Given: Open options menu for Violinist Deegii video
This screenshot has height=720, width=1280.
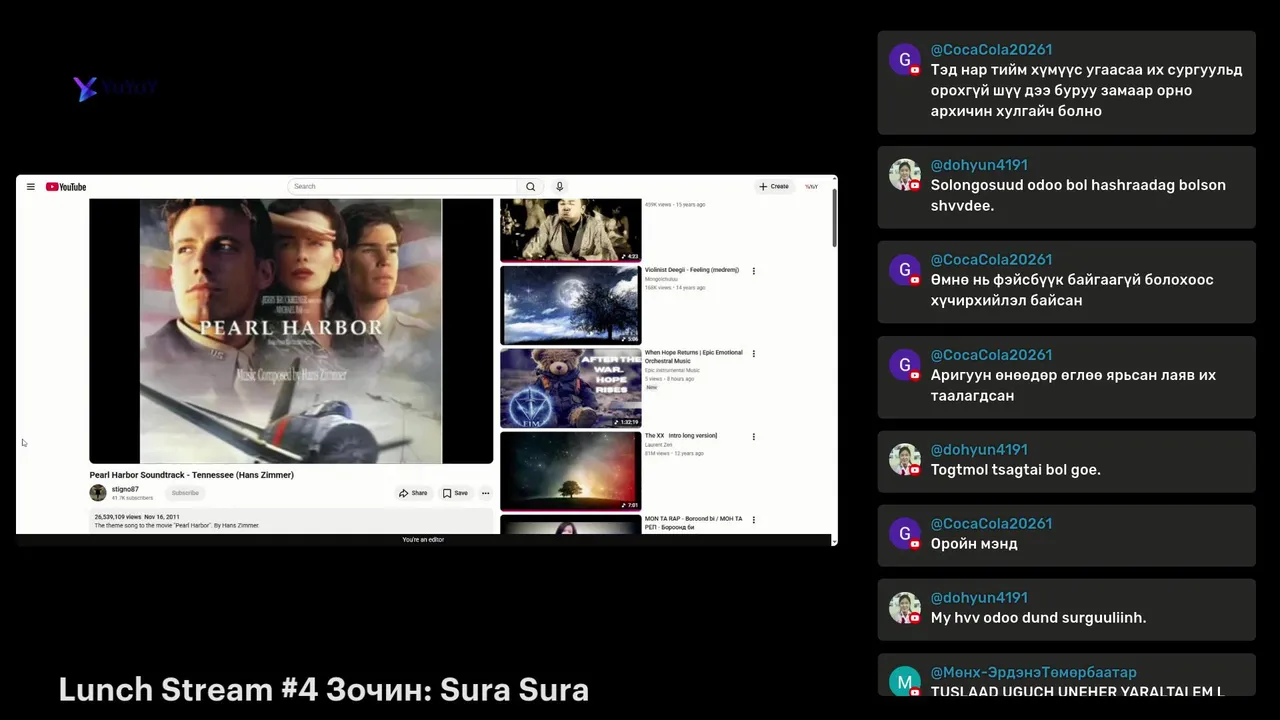Looking at the screenshot, I should [x=754, y=271].
